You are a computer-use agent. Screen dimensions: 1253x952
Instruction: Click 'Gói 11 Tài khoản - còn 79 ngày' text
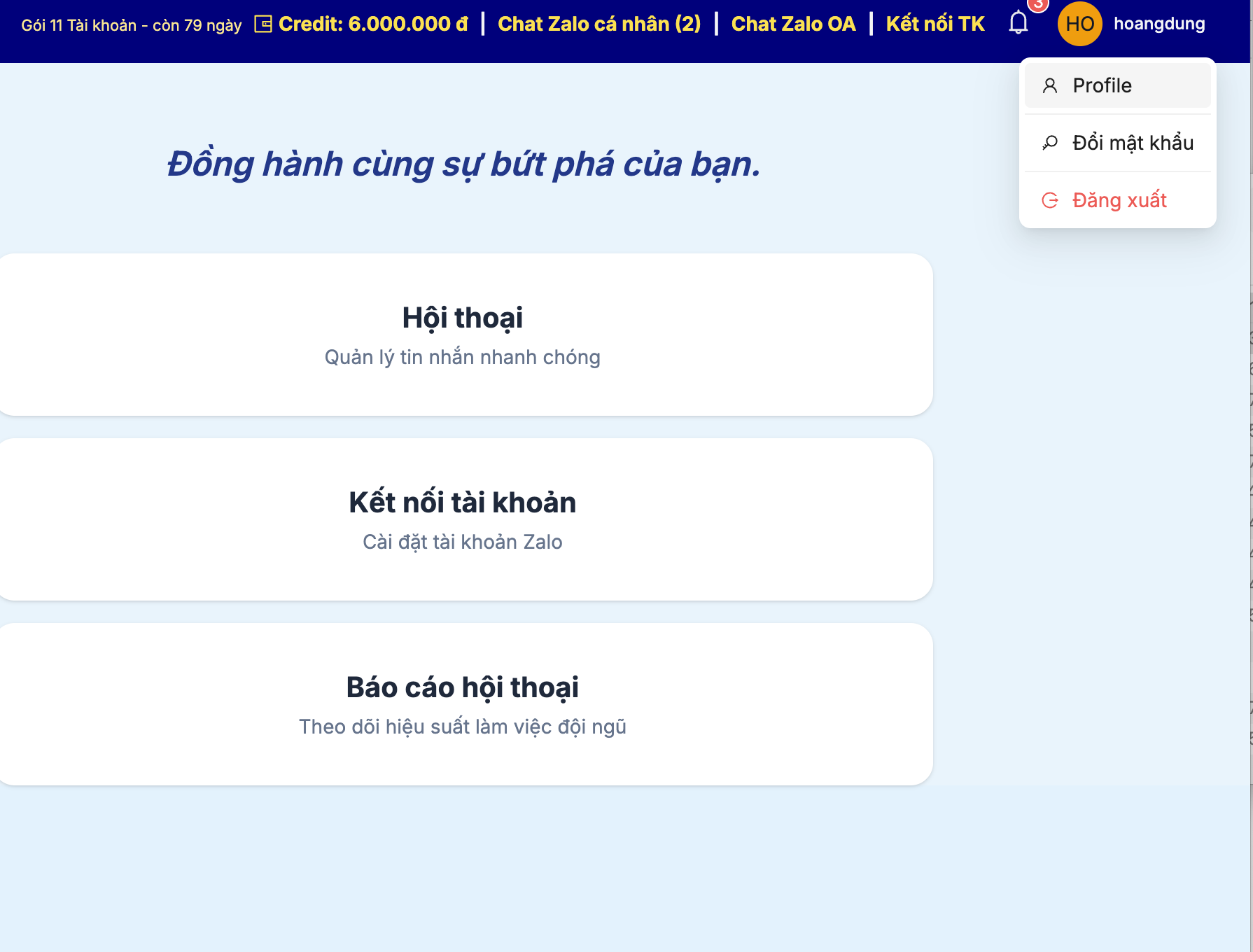point(132,25)
